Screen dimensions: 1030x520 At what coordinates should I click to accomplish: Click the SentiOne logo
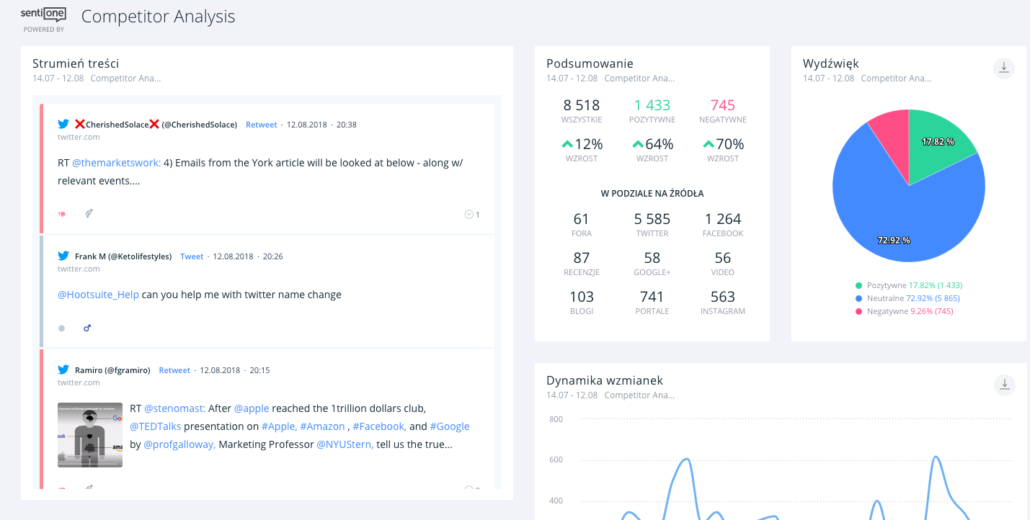pyautogui.click(x=44, y=15)
